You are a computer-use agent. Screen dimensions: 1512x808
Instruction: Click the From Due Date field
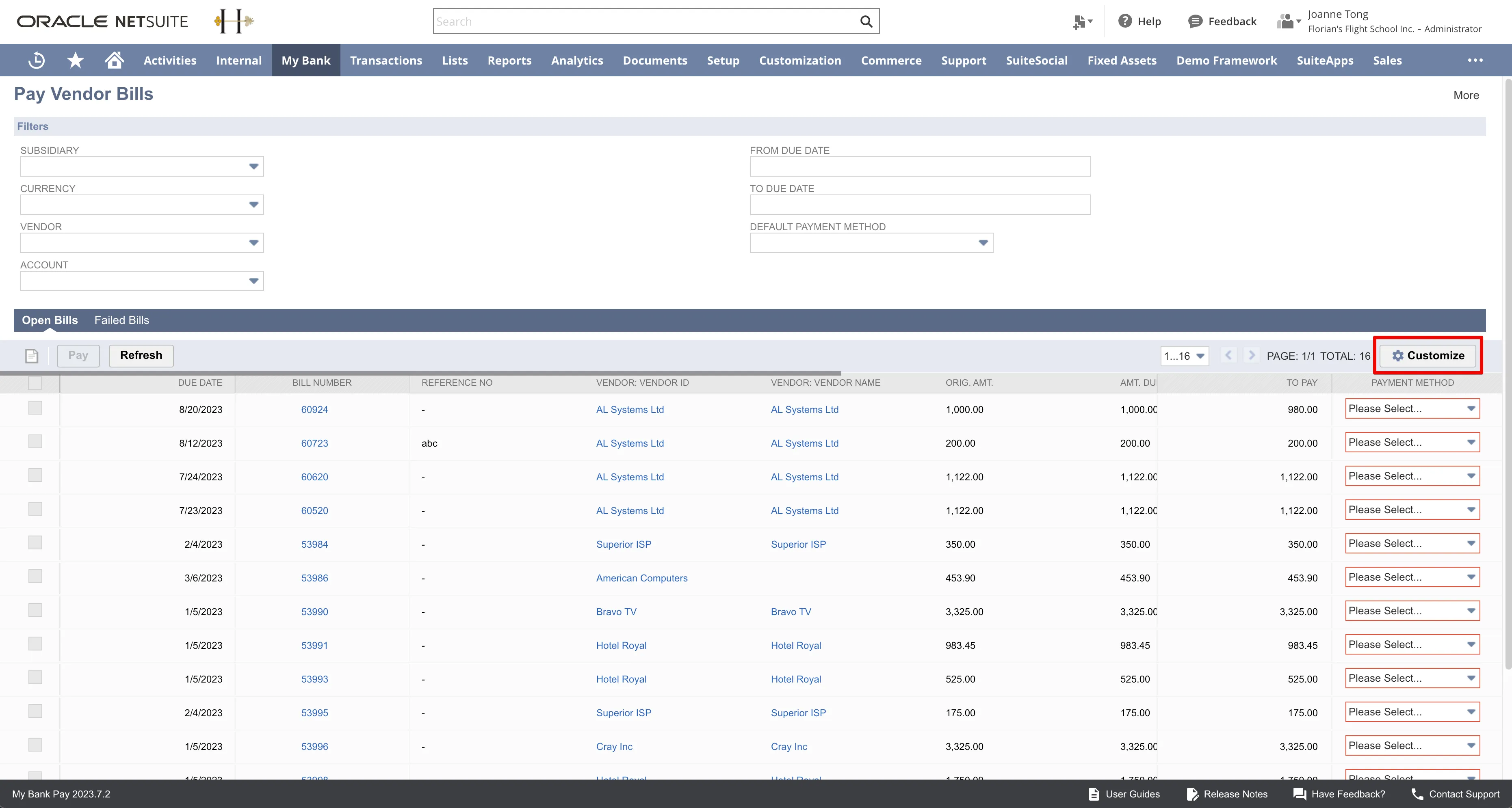(x=920, y=166)
